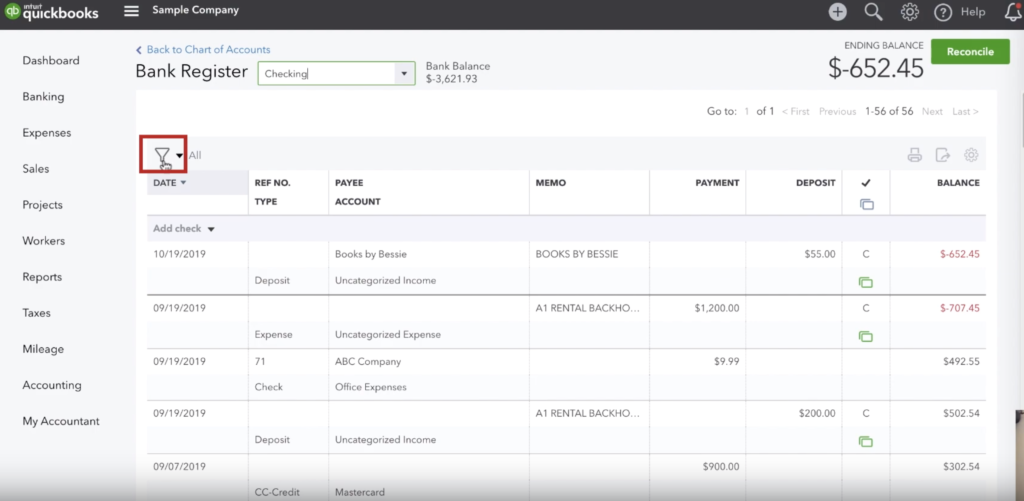Click the PAYMENT column header
1024x501 pixels.
(717, 183)
